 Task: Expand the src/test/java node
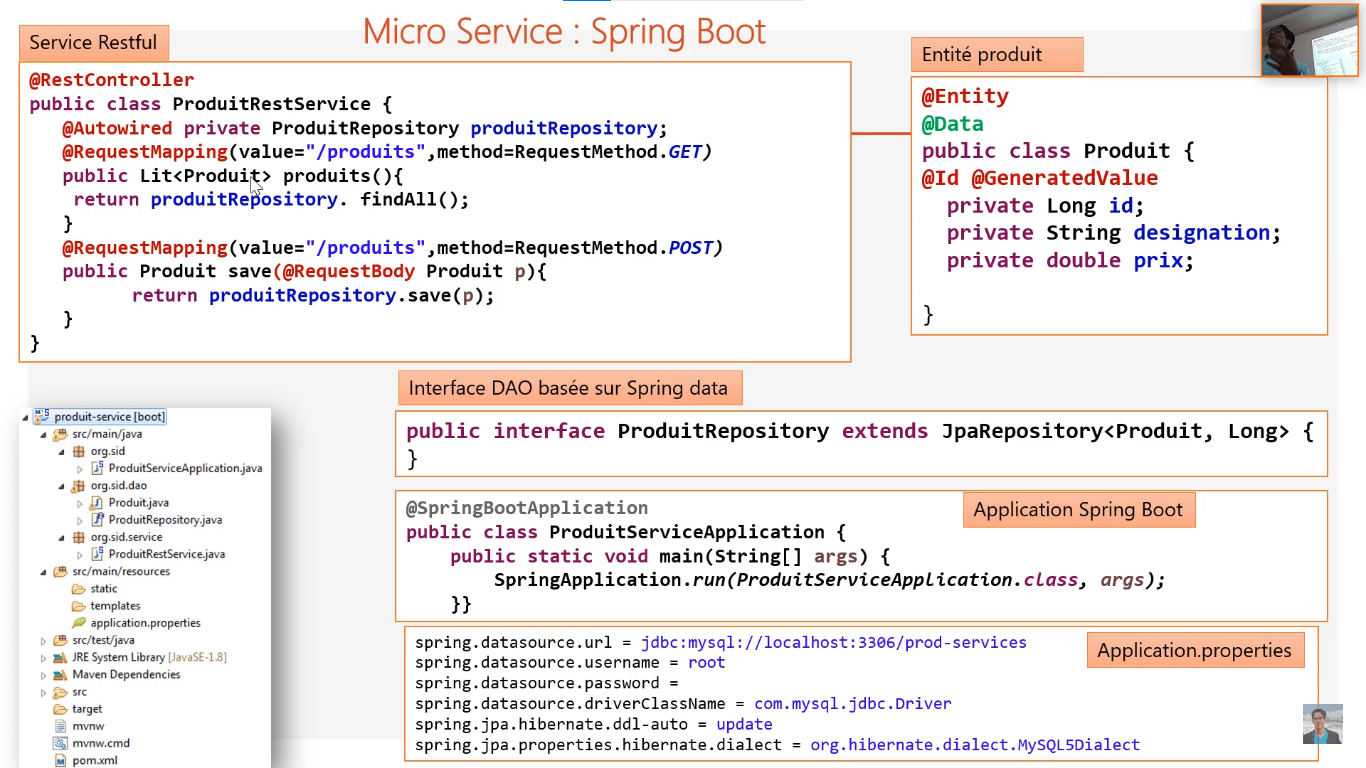43,640
